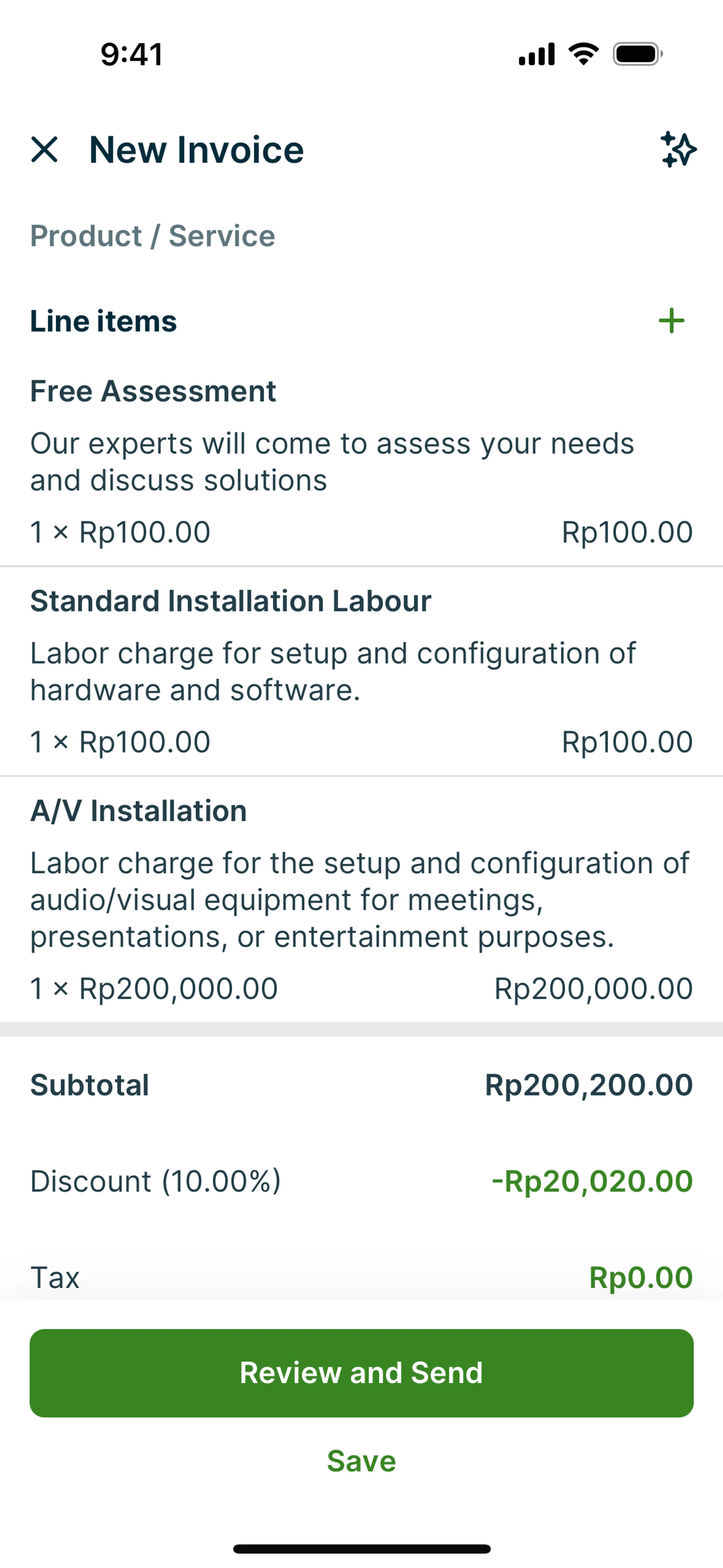
Task: Tap the A/V Installation total Rp200,000.00
Action: (593, 989)
